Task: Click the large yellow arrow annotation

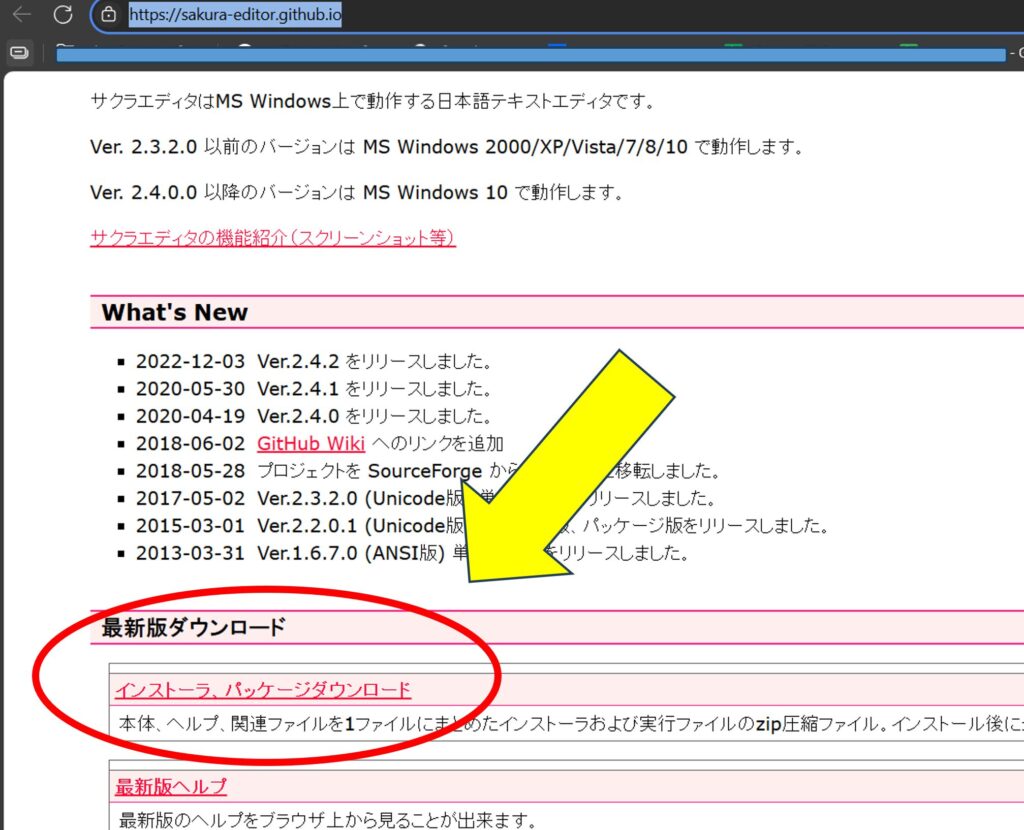Action: [x=570, y=470]
